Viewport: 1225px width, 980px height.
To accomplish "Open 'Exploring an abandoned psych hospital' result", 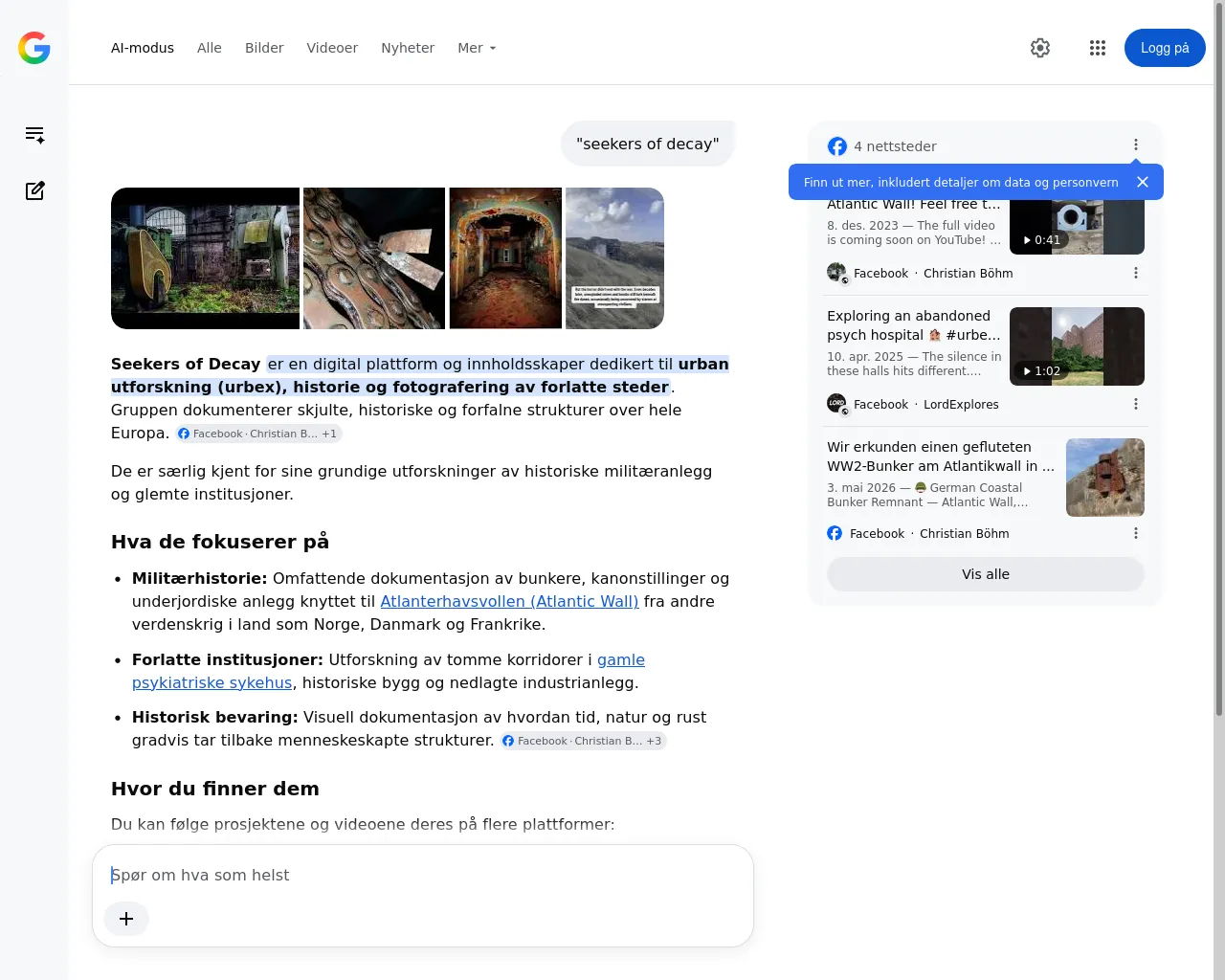I will pos(914,325).
